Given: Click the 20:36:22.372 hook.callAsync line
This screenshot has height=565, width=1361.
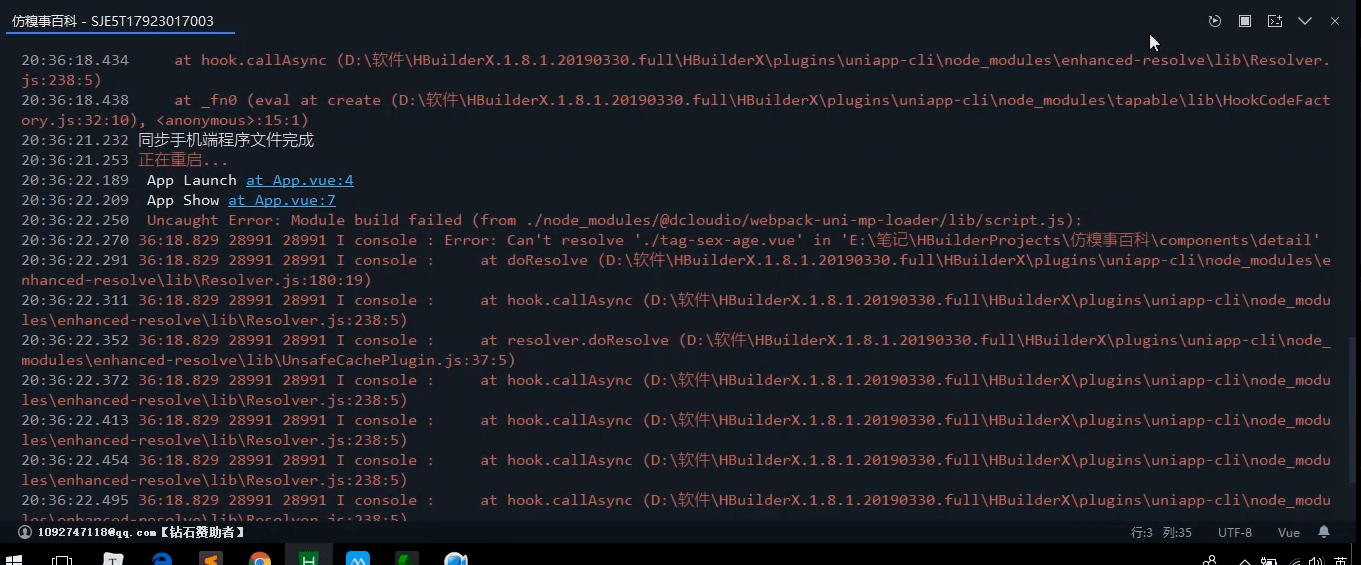Looking at the screenshot, I should [676, 390].
